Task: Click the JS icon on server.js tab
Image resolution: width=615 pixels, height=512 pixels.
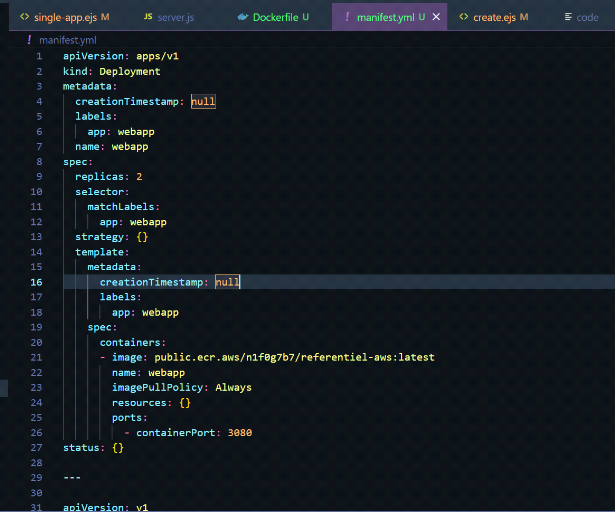Action: tap(148, 18)
